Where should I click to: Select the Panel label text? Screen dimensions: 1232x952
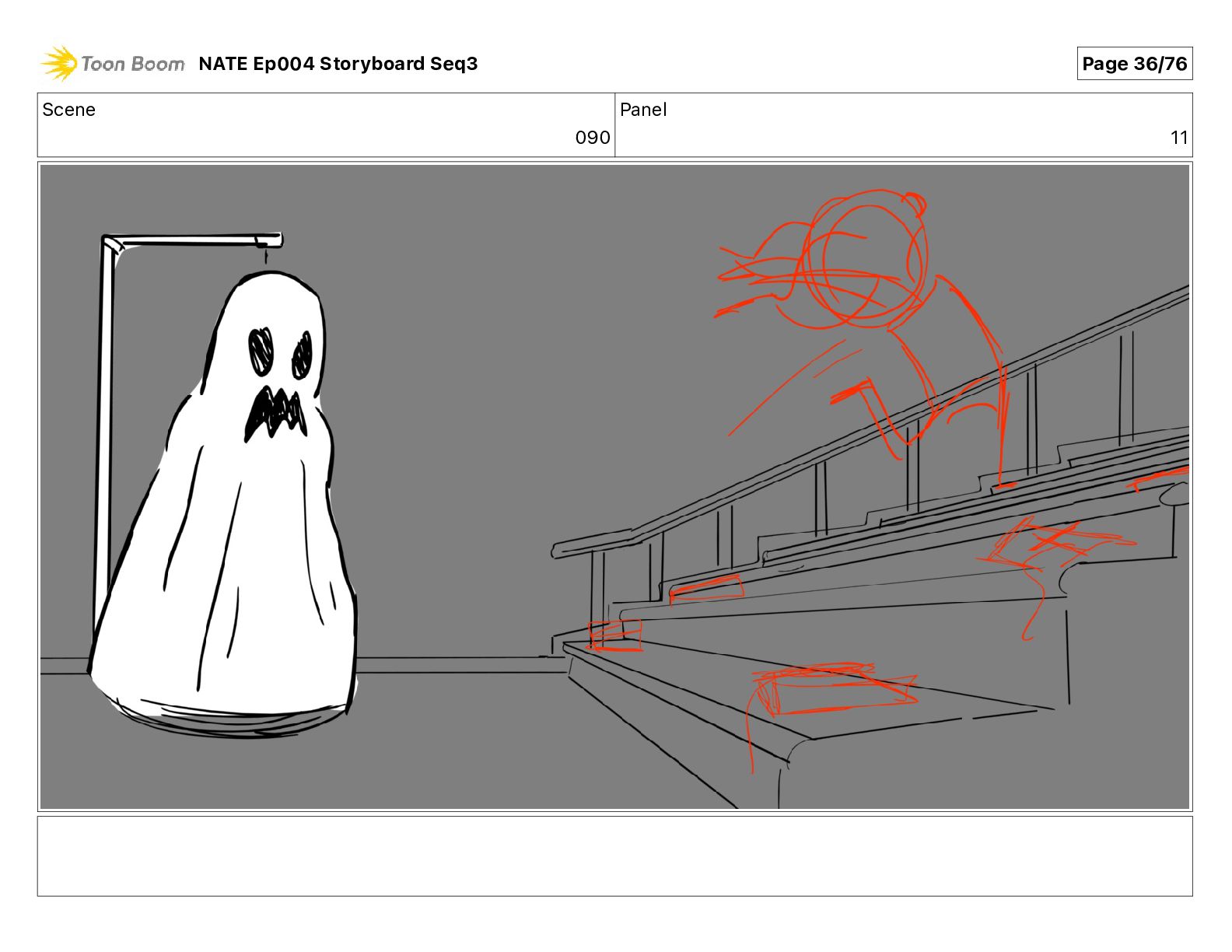pos(643,110)
